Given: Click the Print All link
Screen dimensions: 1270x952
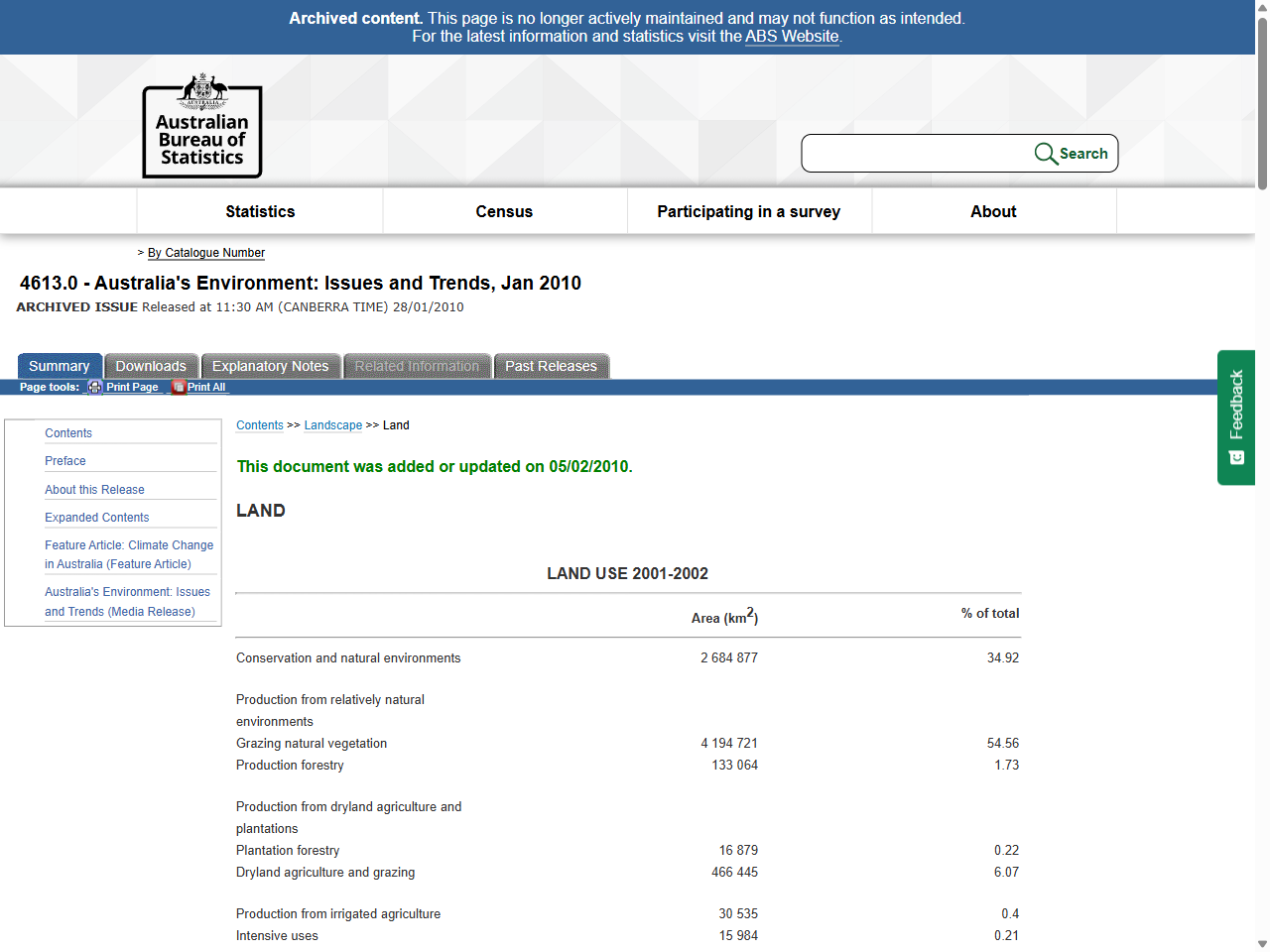Looking at the screenshot, I should point(206,387).
